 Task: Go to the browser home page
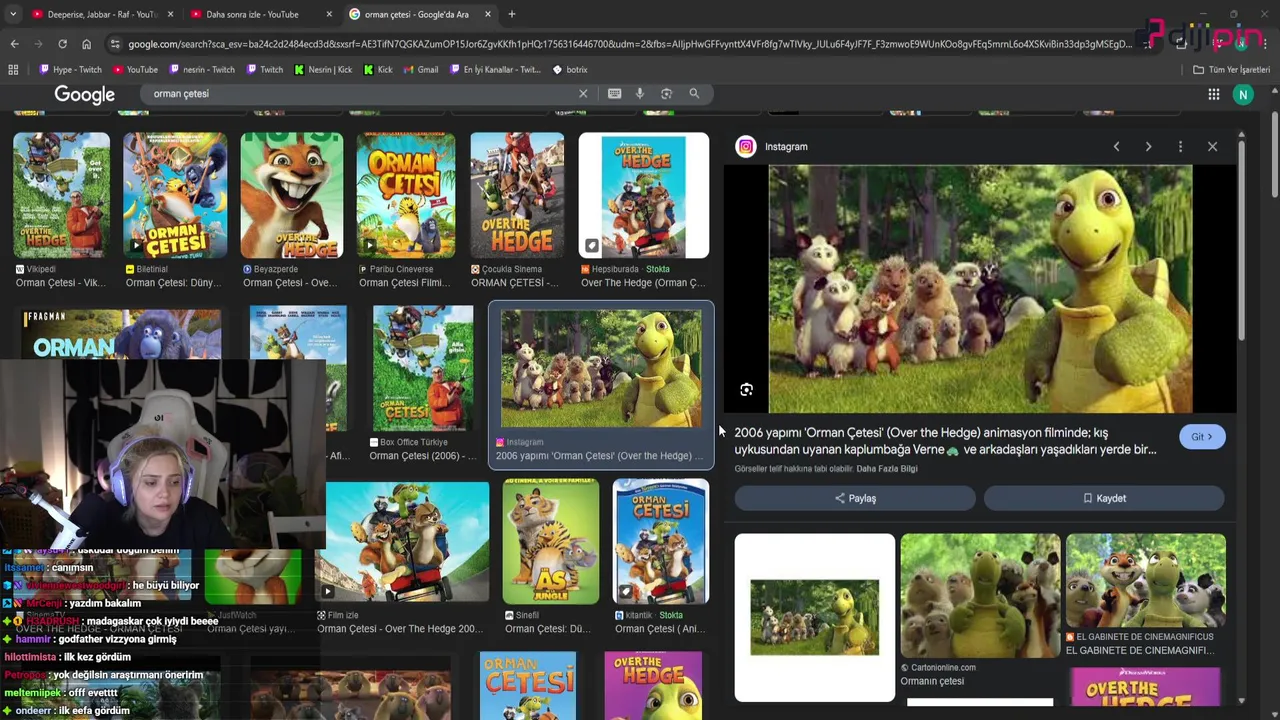[86, 44]
